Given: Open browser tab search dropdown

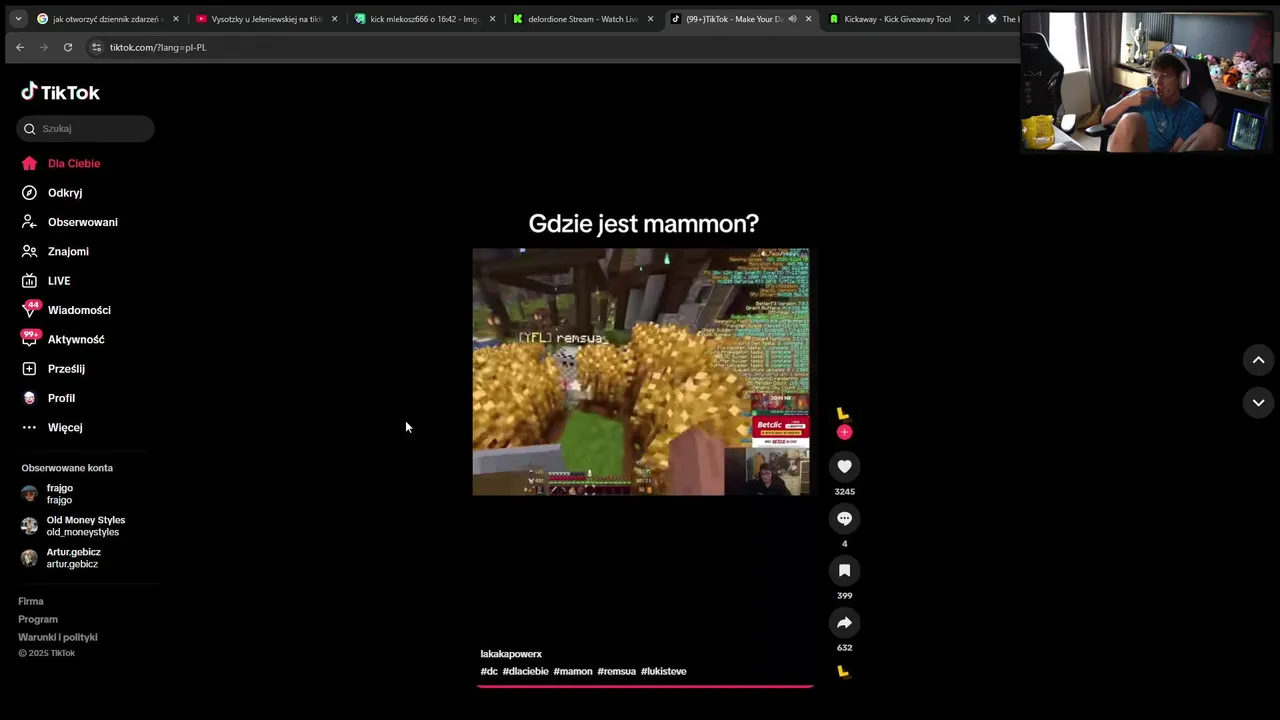Looking at the screenshot, I should [18, 19].
